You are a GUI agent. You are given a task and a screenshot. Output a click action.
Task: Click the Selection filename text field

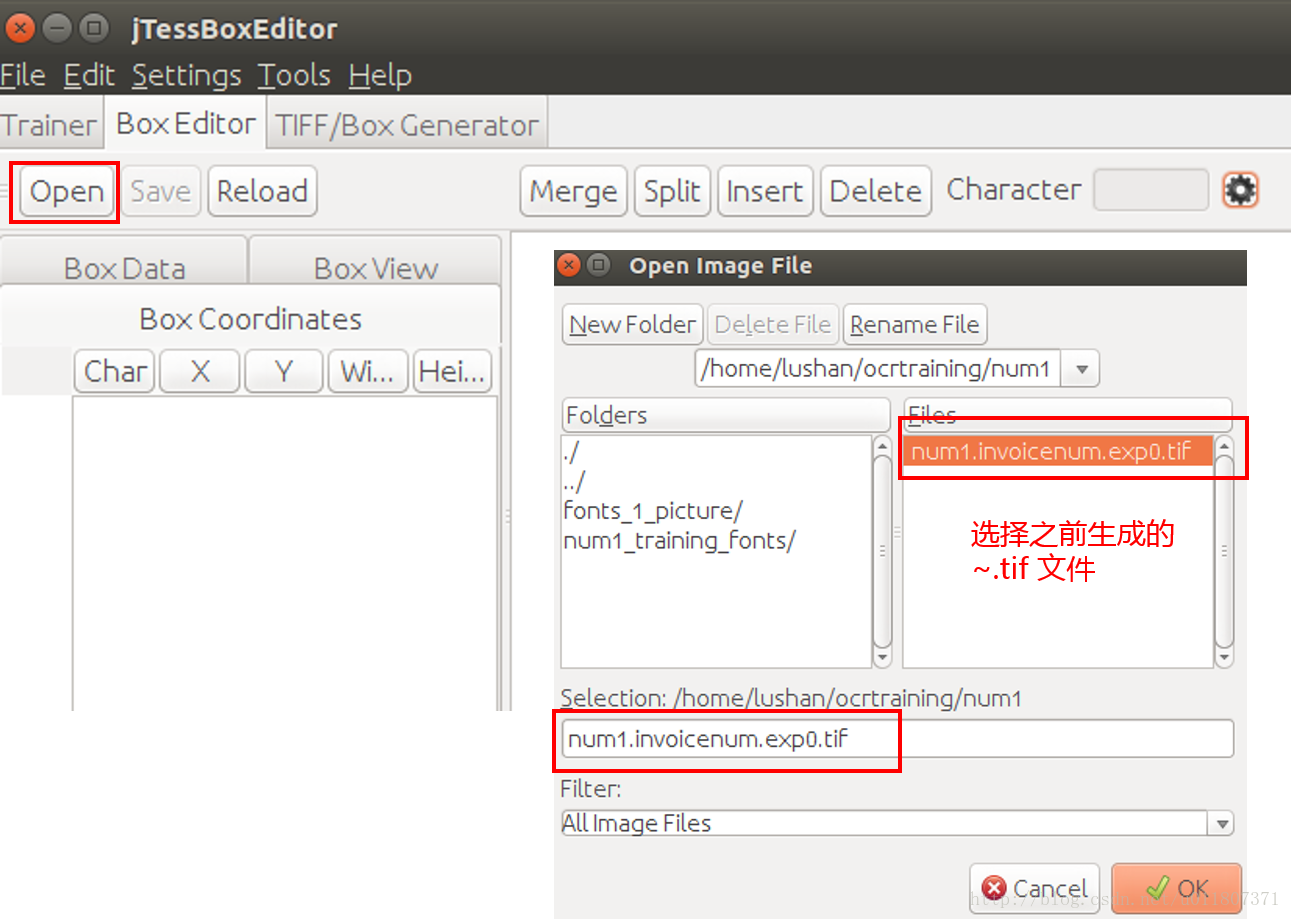897,740
